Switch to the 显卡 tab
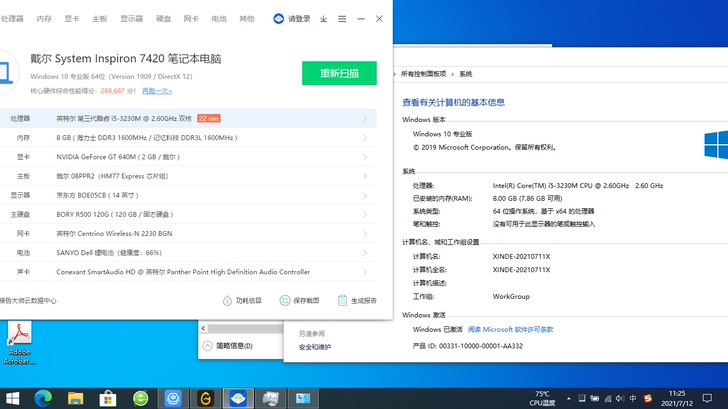728x409 pixels. 72,19
